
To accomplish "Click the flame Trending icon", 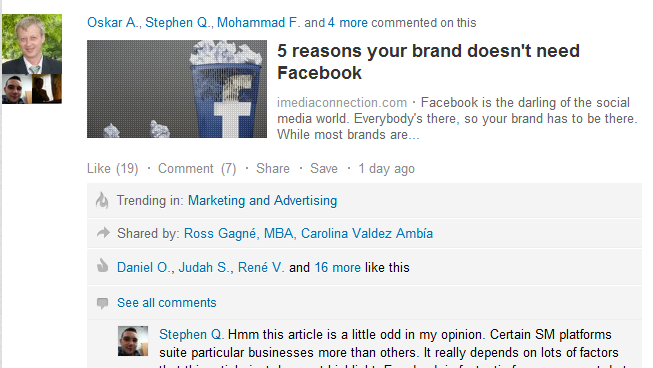I will coord(102,200).
